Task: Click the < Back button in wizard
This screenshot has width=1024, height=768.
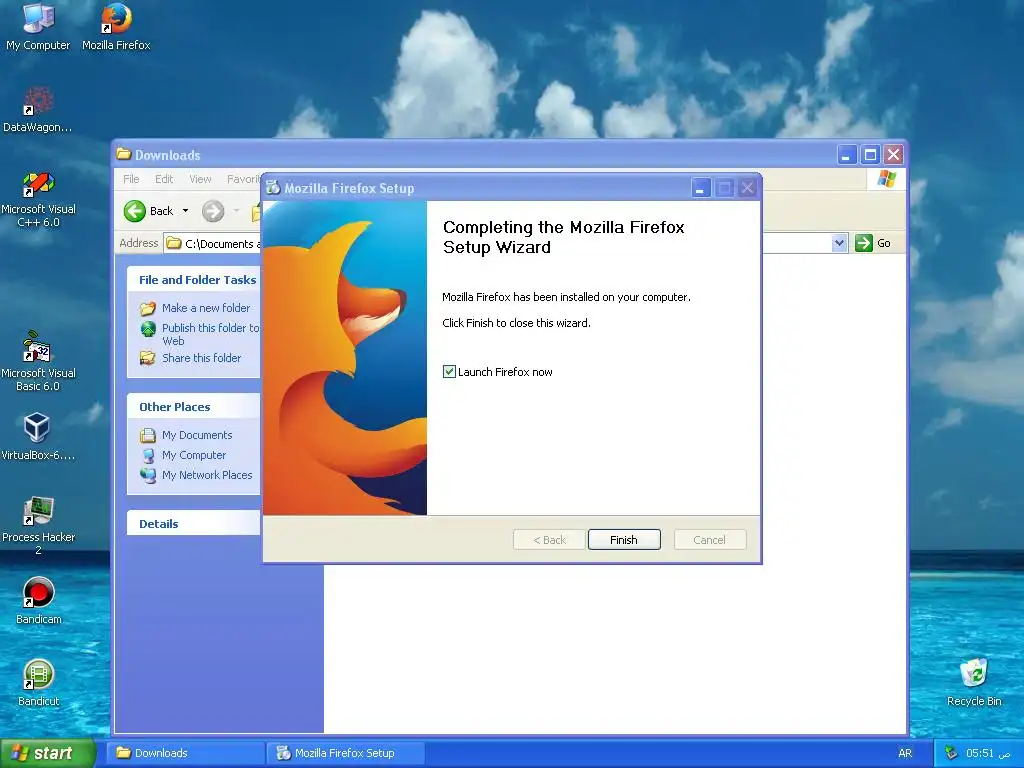Action: (x=549, y=540)
